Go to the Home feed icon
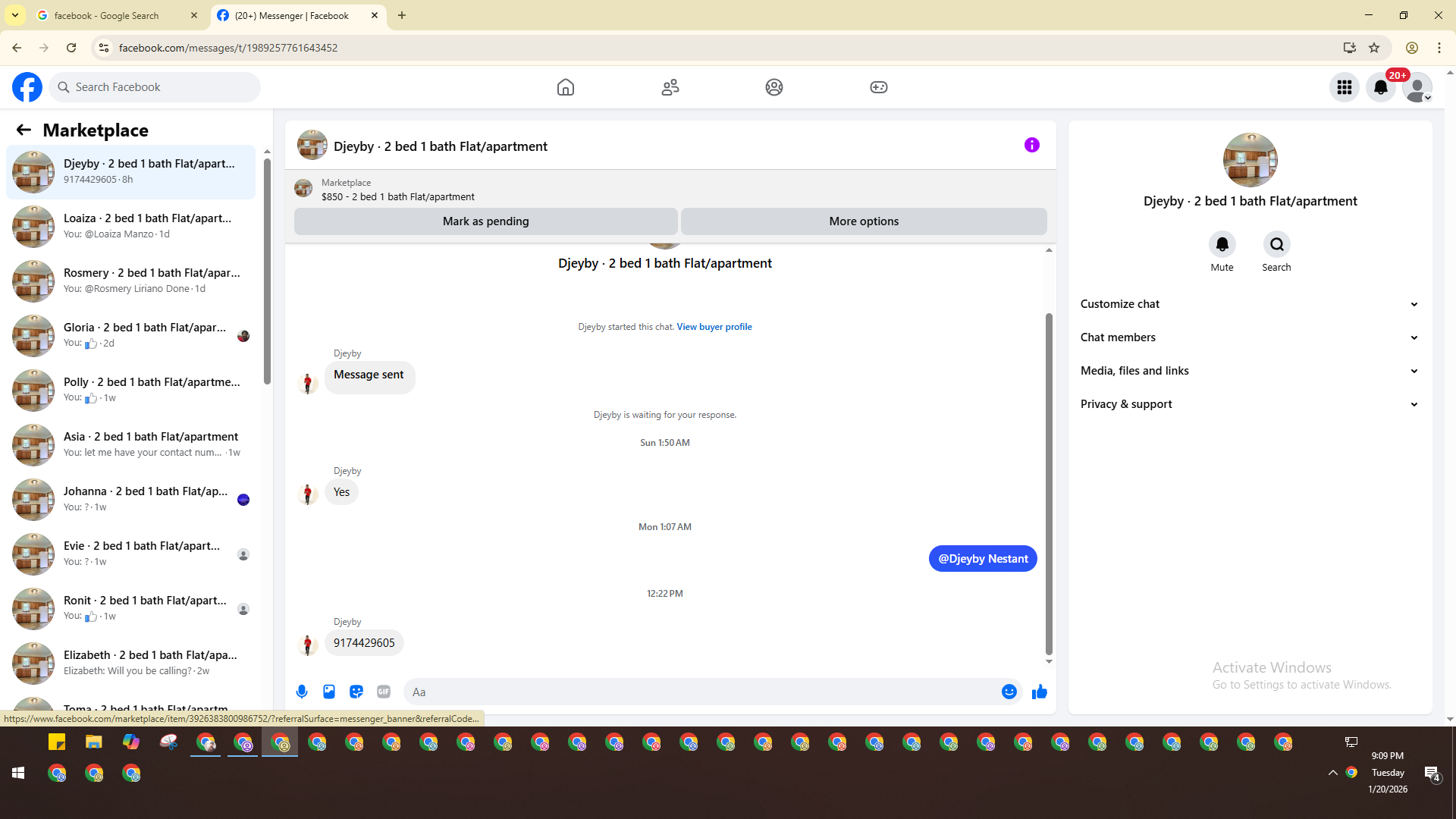 (566, 87)
